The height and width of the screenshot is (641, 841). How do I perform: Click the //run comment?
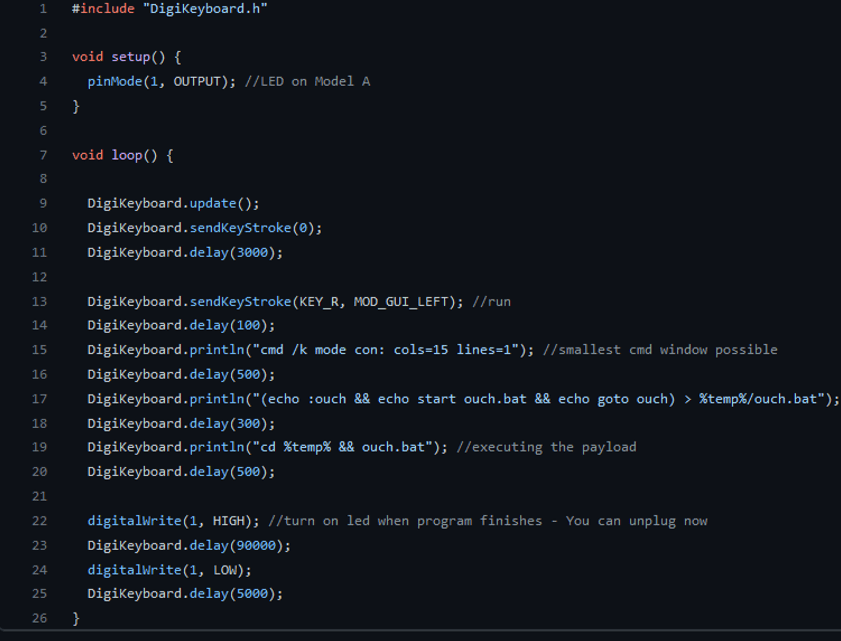click(x=491, y=301)
